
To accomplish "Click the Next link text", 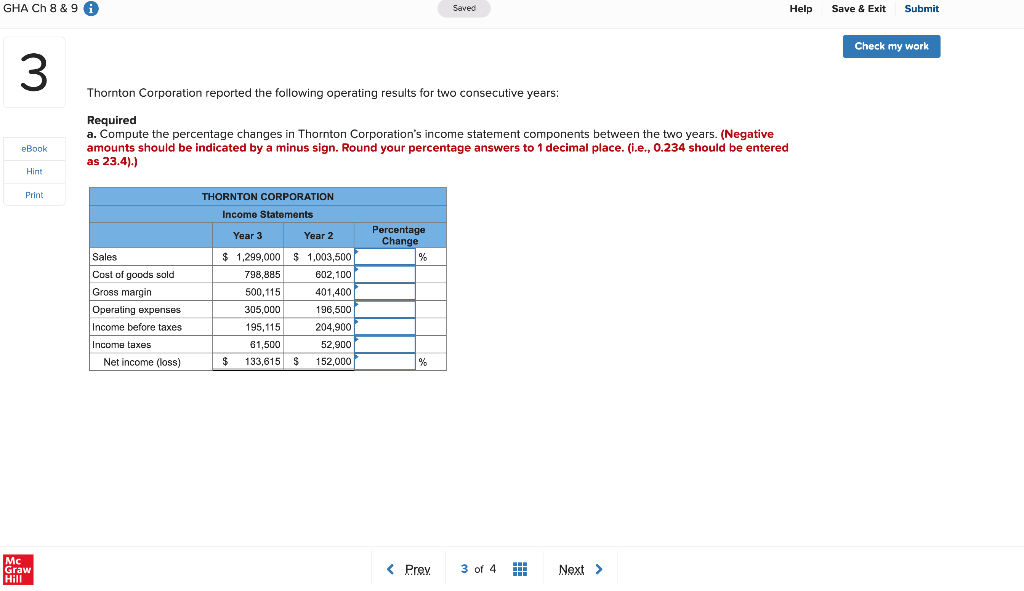I will [571, 569].
